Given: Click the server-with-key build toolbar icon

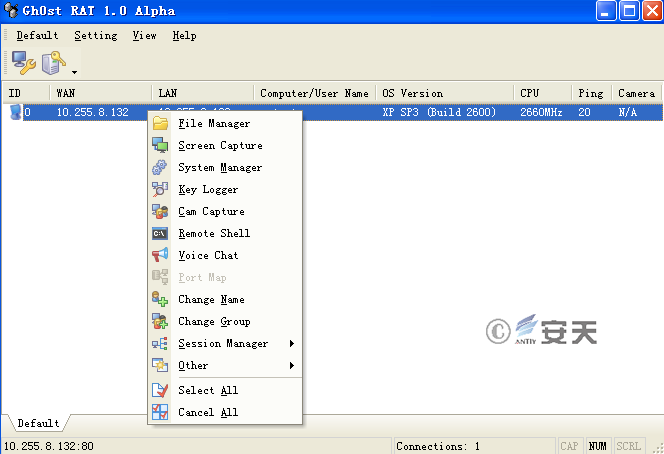Looking at the screenshot, I should point(53,63).
